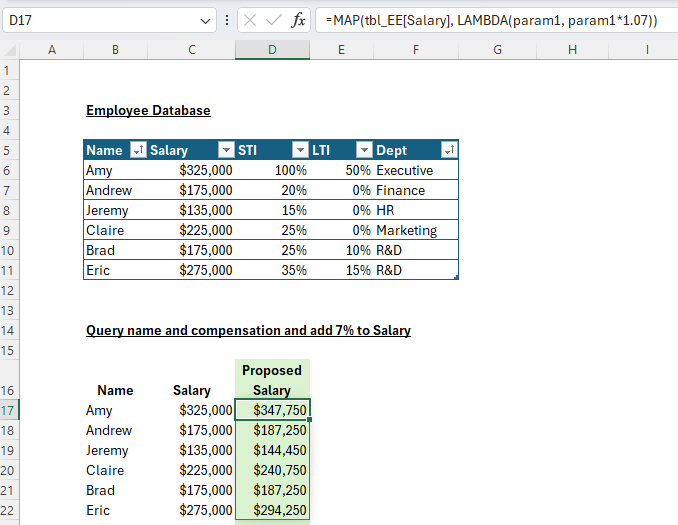The image size is (678, 525).
Task: Click the fill handle of cell D17
Action: pos(310,419)
